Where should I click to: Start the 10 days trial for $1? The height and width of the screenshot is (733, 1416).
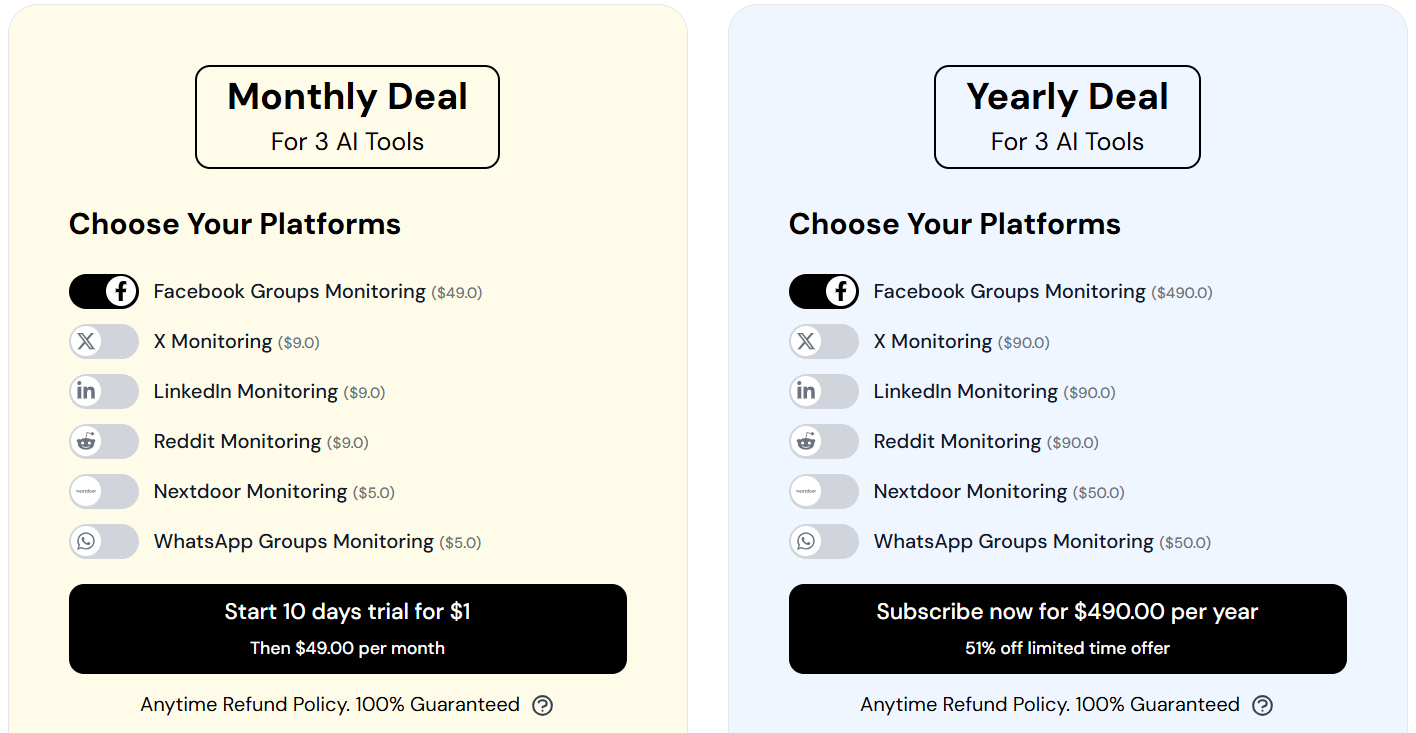point(347,629)
